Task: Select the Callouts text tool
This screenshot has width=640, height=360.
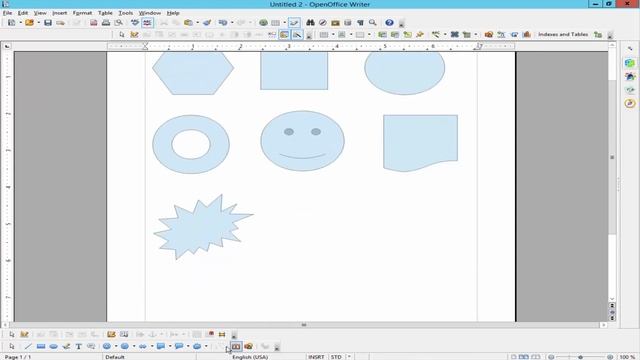Action: coord(91,347)
